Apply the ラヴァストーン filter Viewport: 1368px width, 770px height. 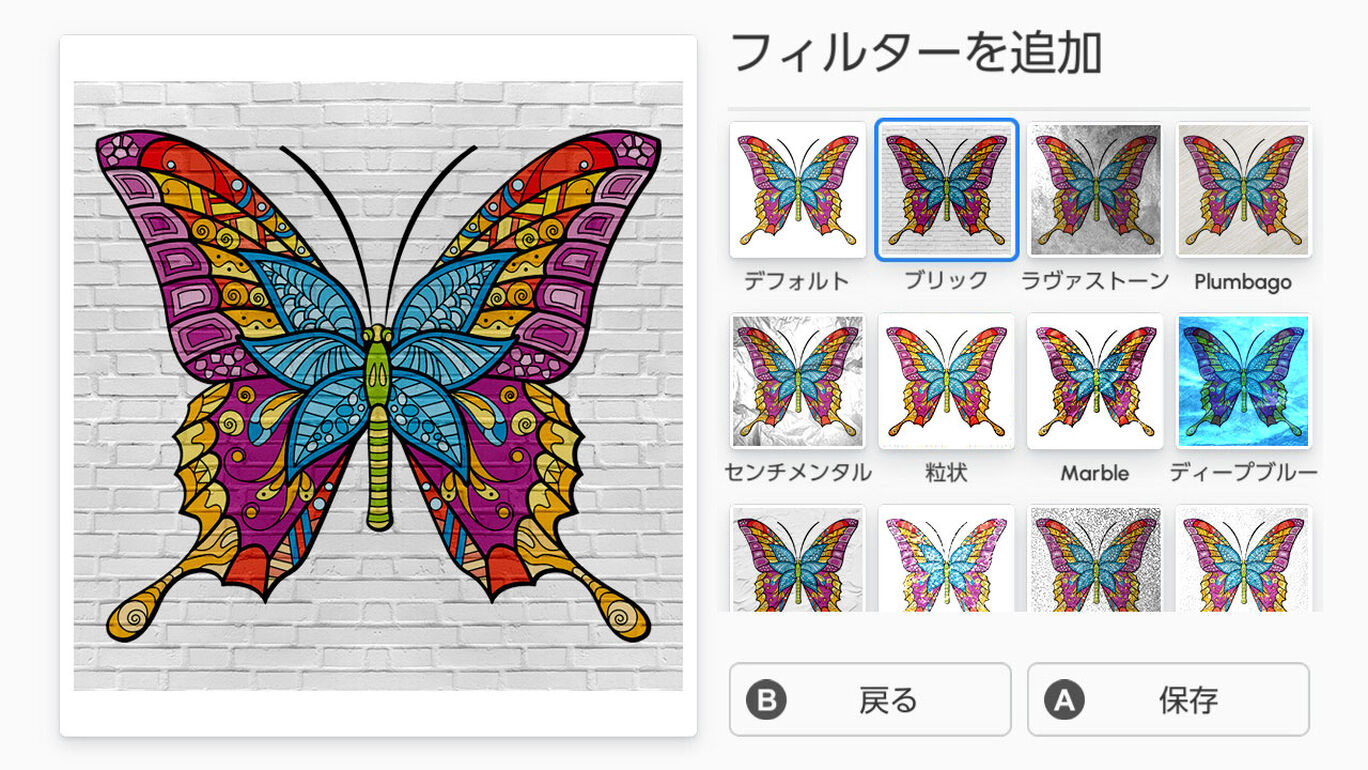coord(1095,190)
